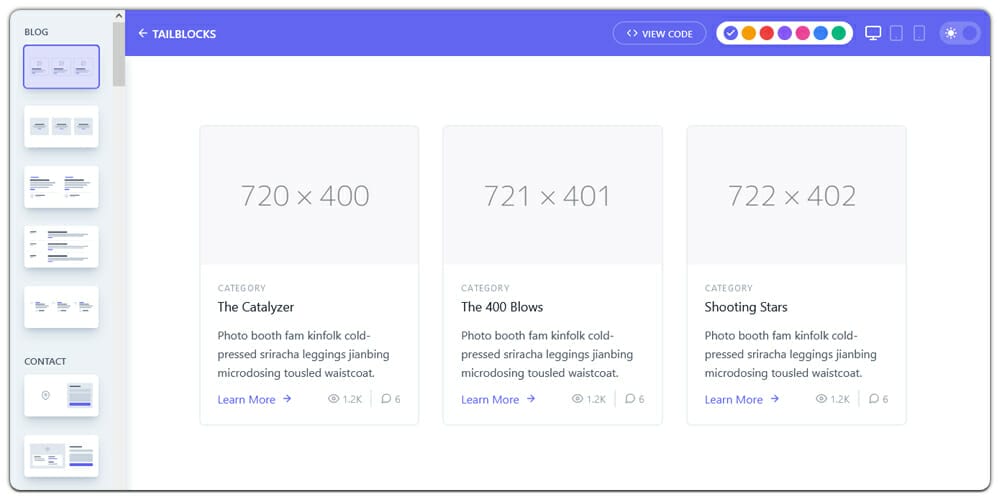Screen dimensions: 1000x500
Task: Click views eye icon on The Catalyzer card
Action: tap(334, 399)
